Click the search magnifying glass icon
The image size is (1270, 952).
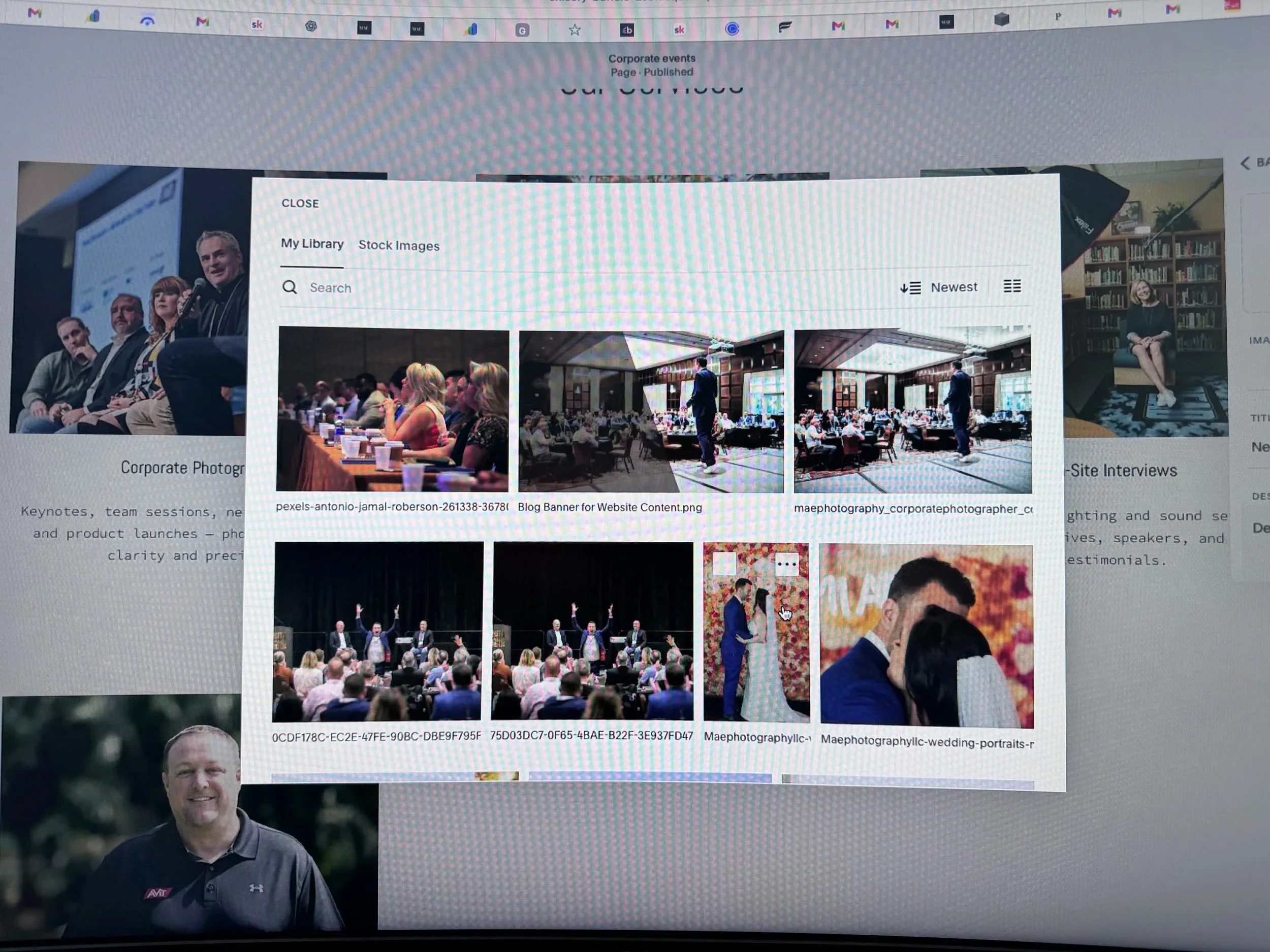tap(291, 287)
